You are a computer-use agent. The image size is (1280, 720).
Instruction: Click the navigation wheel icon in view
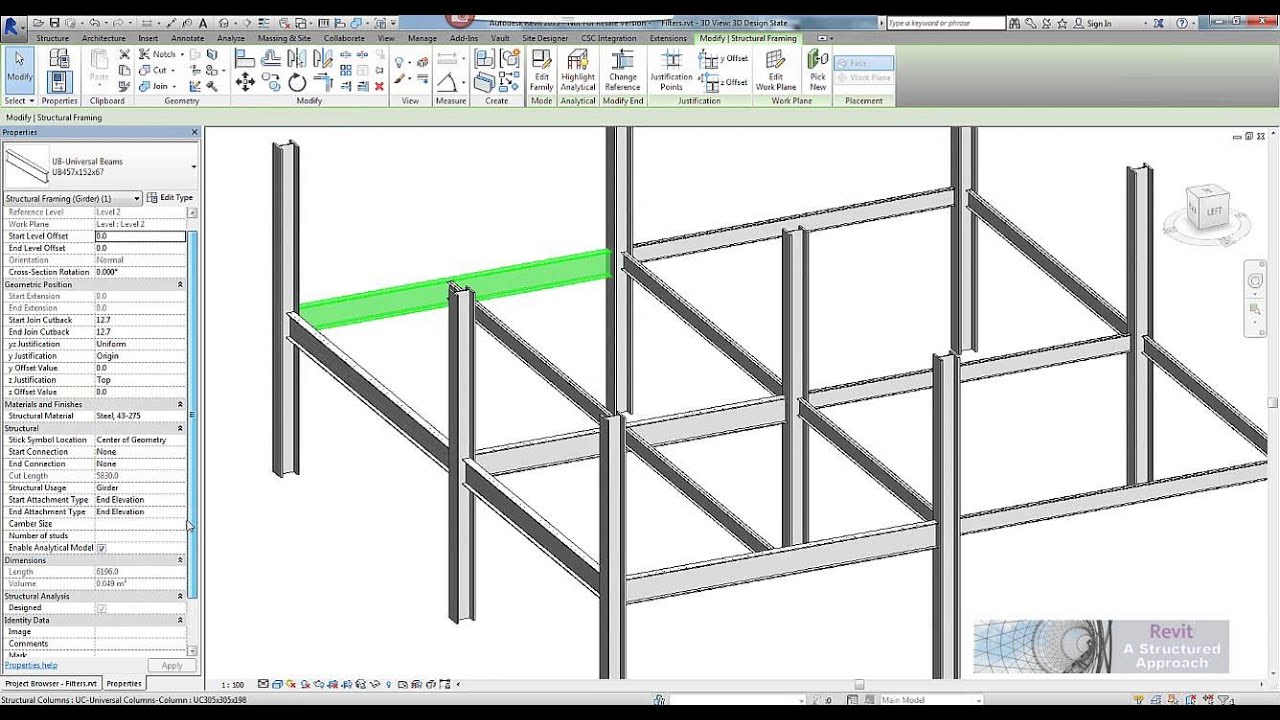pos(1255,281)
